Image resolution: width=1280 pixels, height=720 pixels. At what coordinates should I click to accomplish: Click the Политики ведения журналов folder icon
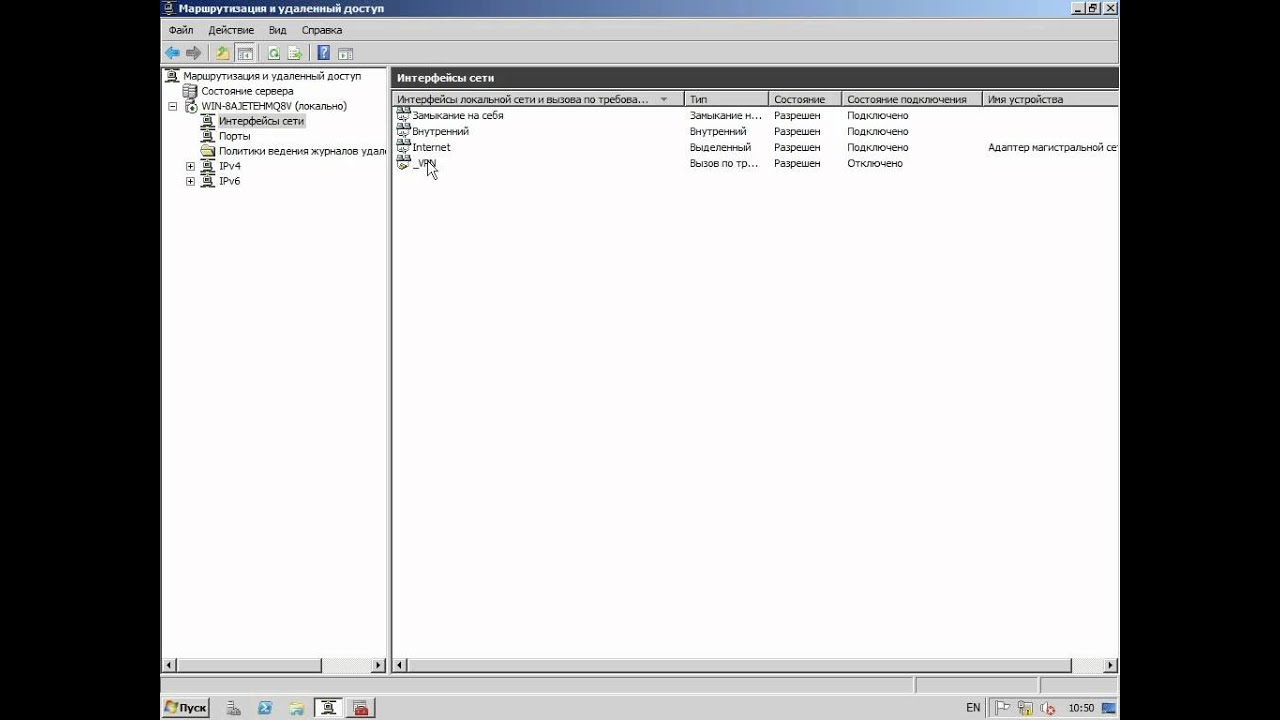208,151
